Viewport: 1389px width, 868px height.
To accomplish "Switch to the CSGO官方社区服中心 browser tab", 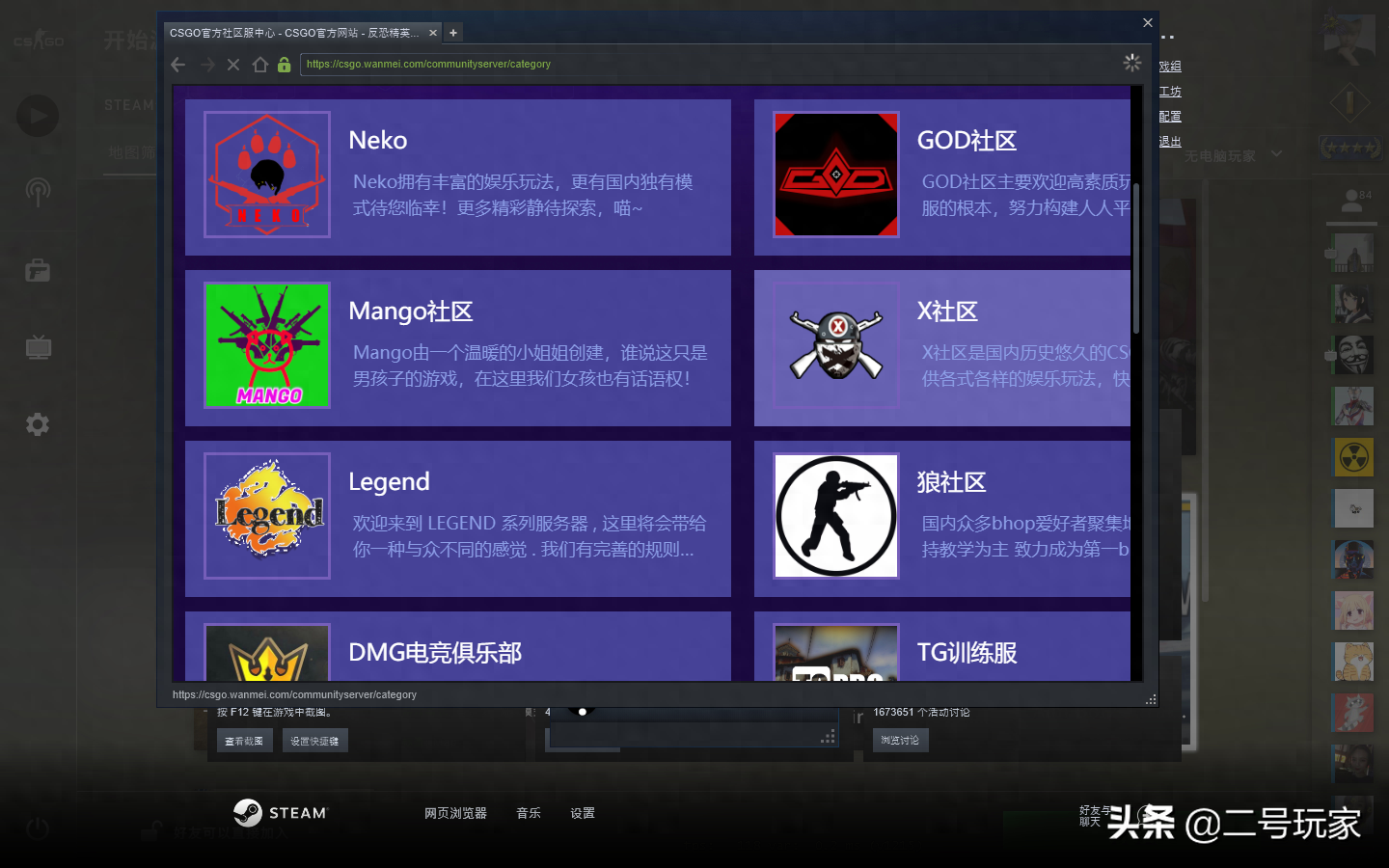I will [x=289, y=32].
